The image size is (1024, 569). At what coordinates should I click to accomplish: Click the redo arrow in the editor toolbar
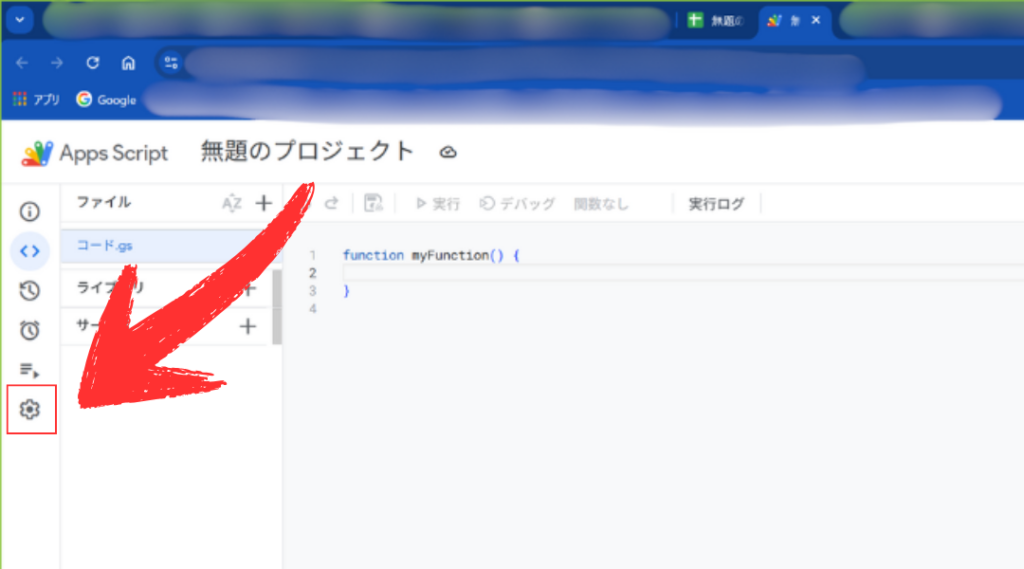[x=330, y=203]
